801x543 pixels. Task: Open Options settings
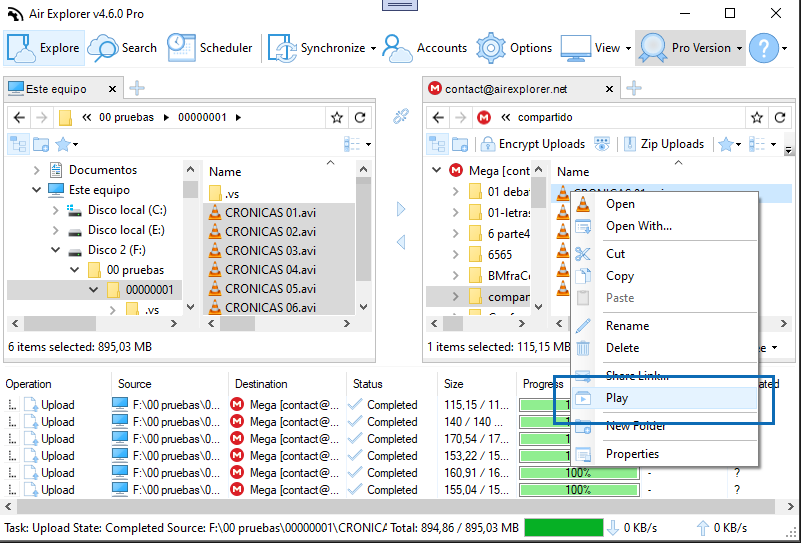[514, 48]
